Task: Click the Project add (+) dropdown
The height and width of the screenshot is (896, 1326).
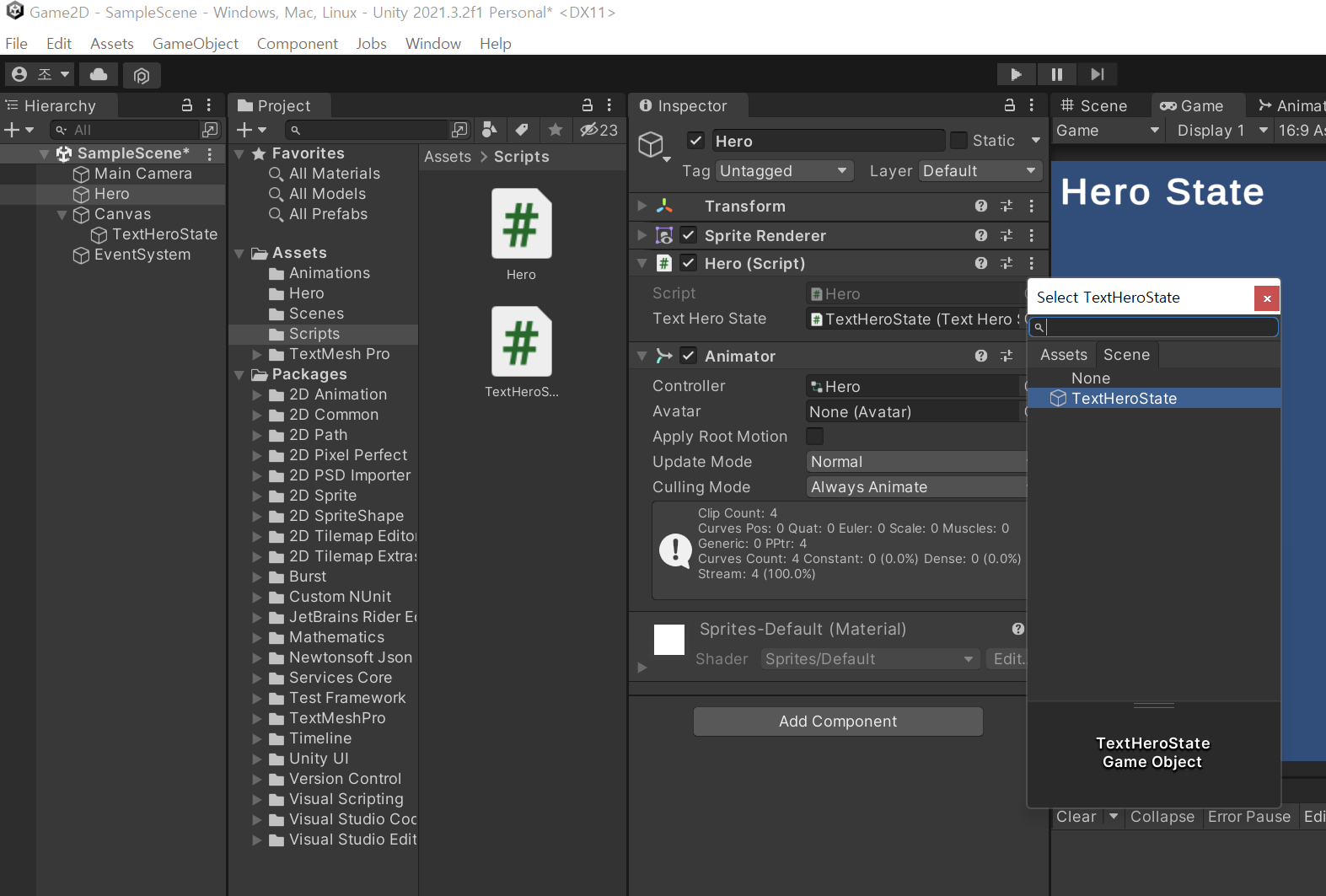Action: tap(251, 130)
